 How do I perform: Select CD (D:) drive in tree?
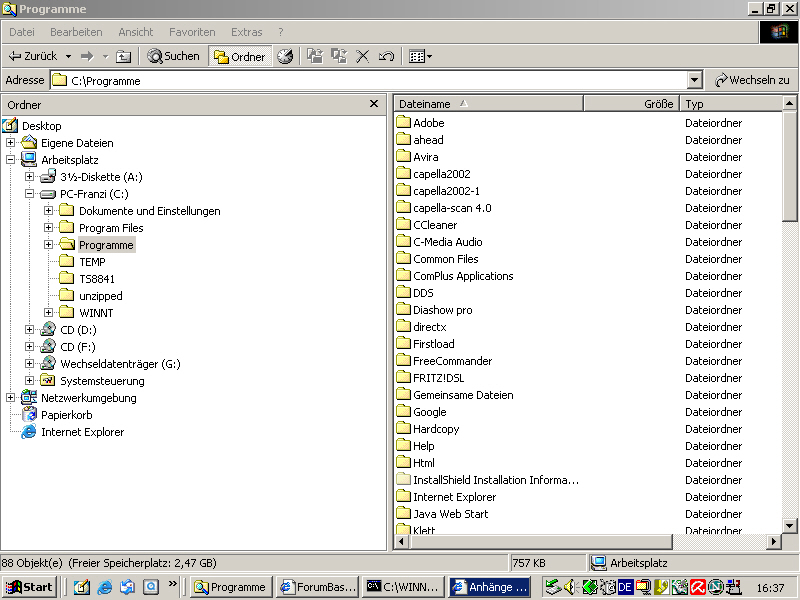tap(78, 330)
